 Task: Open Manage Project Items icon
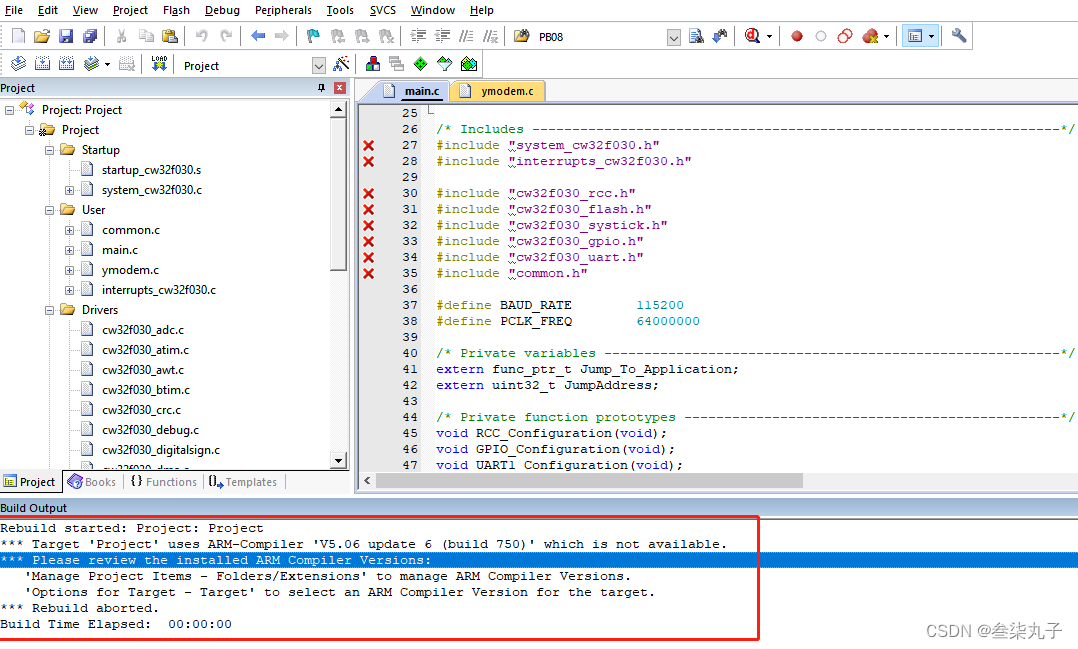[x=373, y=63]
